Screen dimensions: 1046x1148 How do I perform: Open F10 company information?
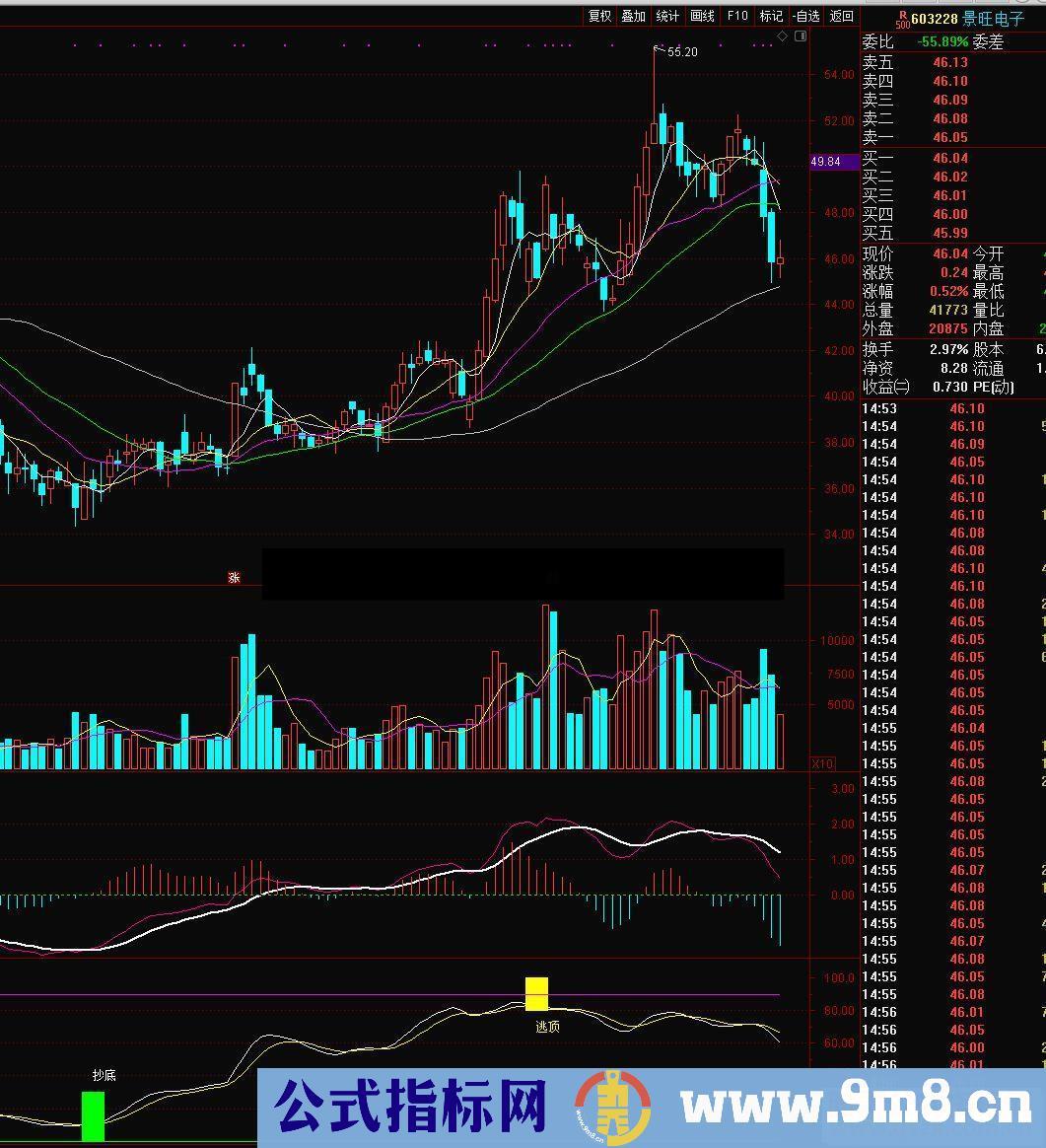click(x=737, y=16)
